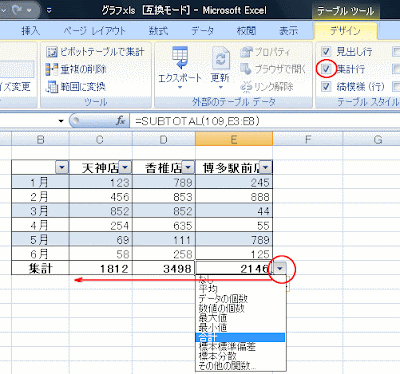Toggle the banded rows (縞模様 行) checkbox

point(326,87)
